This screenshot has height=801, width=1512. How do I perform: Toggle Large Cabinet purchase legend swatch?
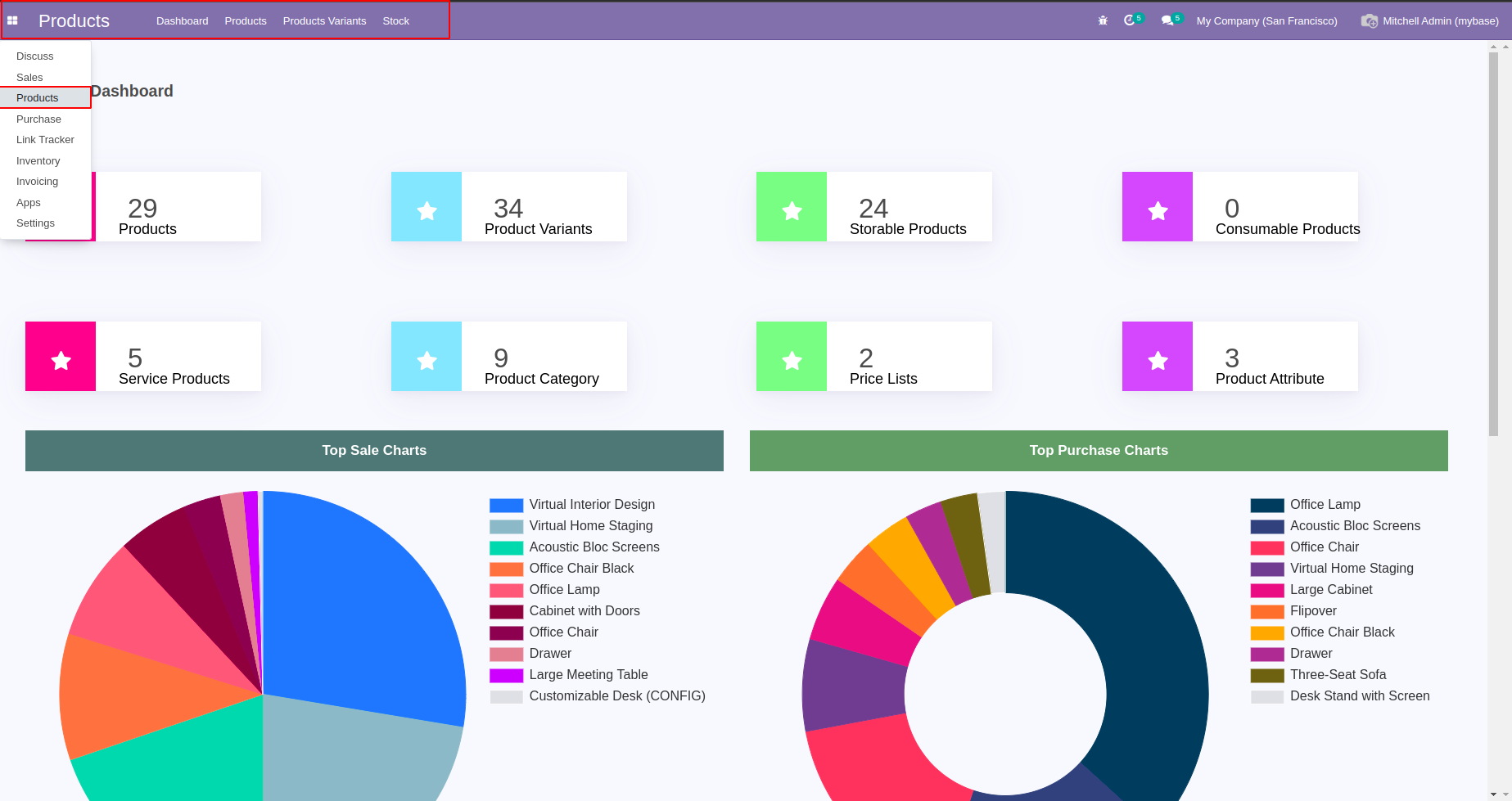coord(1267,590)
